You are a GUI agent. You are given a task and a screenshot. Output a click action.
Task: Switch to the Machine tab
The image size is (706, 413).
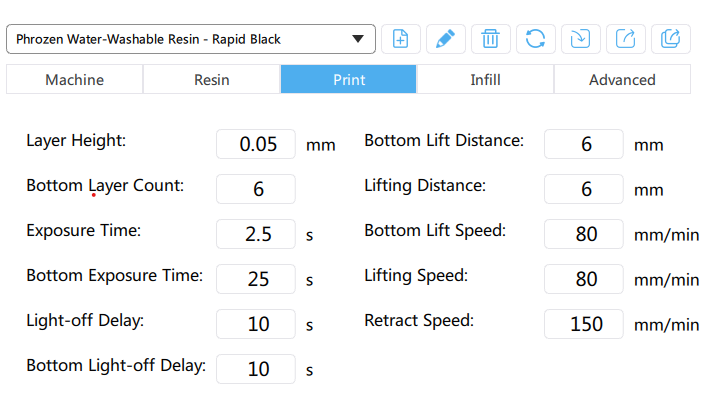75,80
